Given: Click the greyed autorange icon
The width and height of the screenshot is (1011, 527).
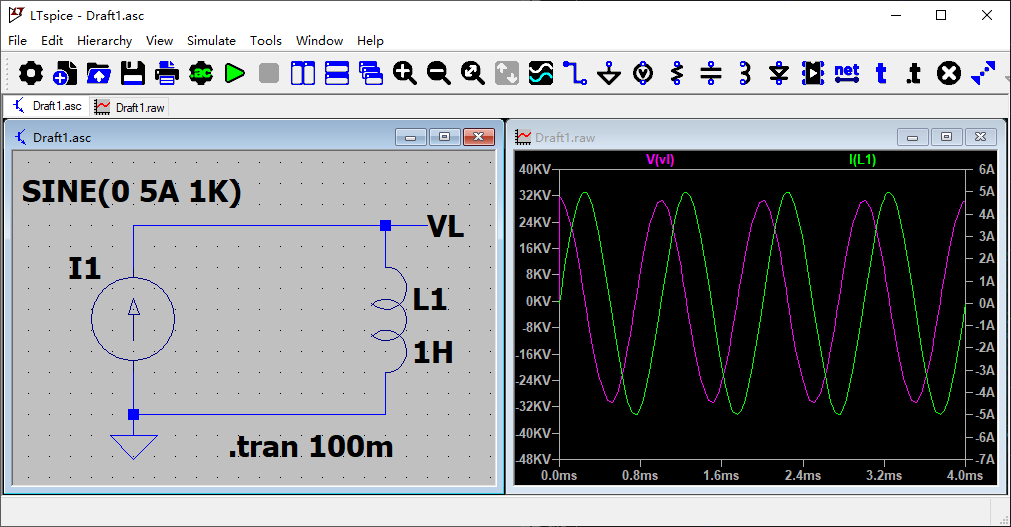Looking at the screenshot, I should [x=507, y=73].
